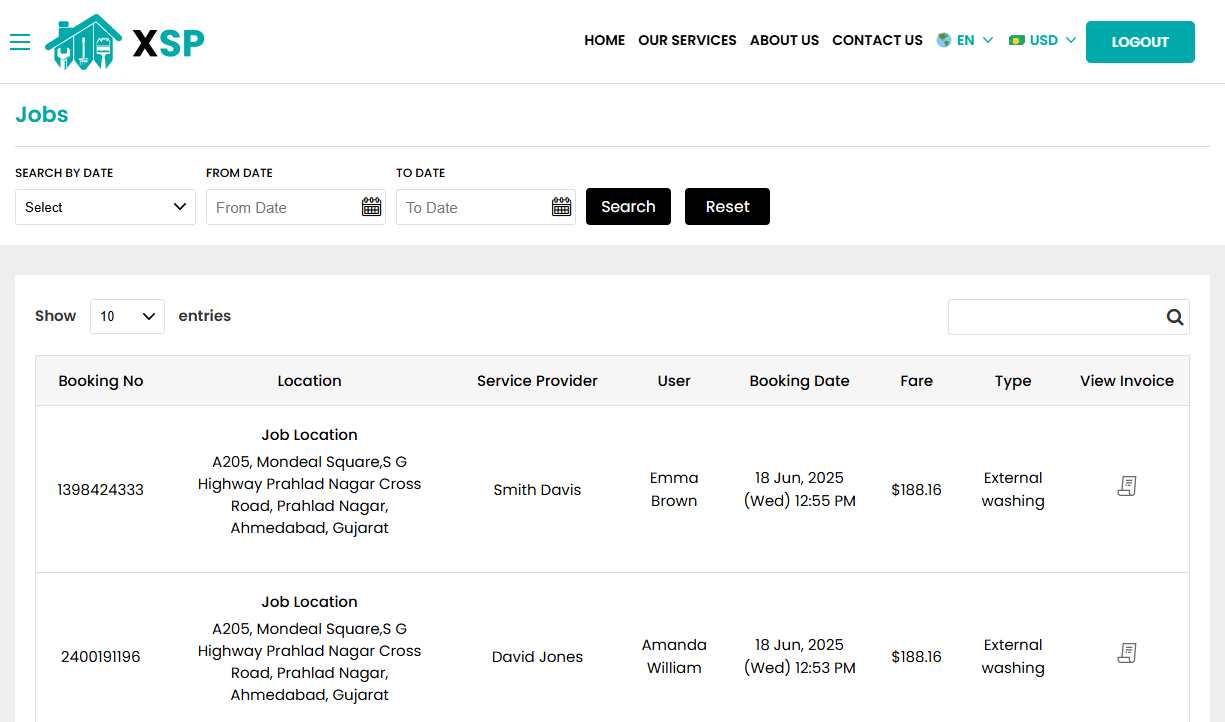Open the To Date calendar picker icon

click(561, 206)
